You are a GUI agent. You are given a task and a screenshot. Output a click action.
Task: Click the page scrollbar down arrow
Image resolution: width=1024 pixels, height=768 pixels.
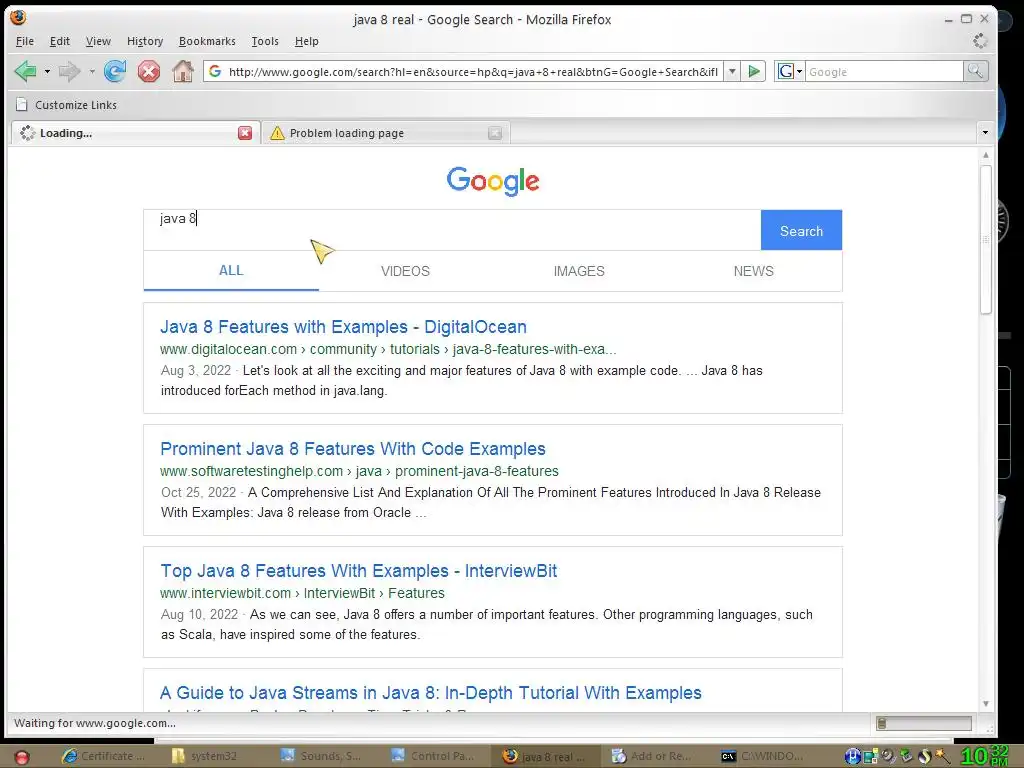985,704
